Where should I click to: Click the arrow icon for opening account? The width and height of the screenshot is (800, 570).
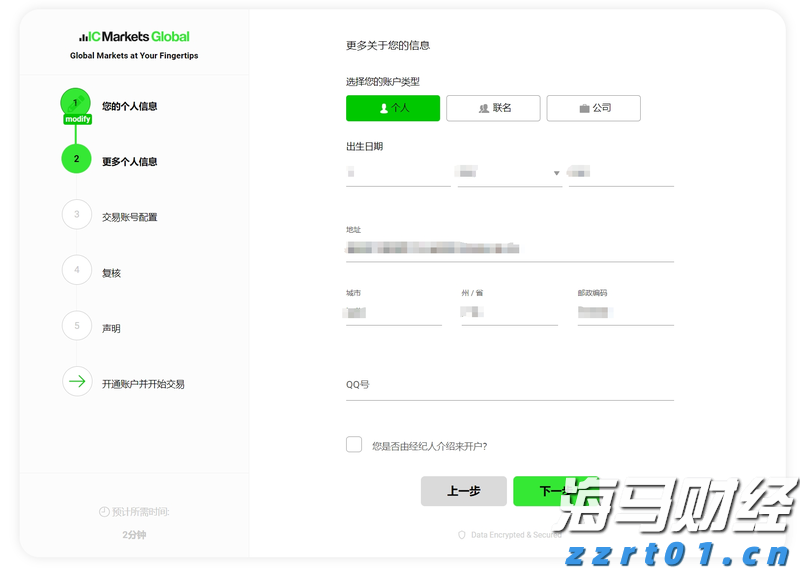point(76,382)
